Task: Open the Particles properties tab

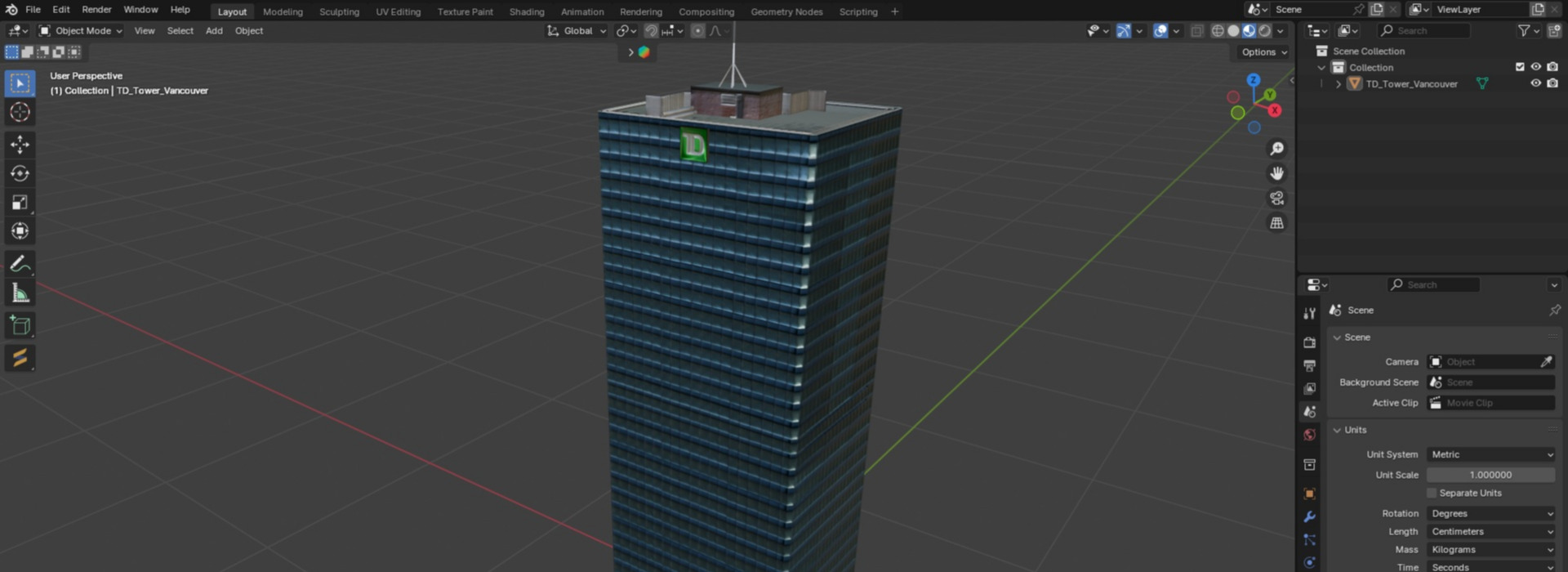Action: [x=1310, y=539]
